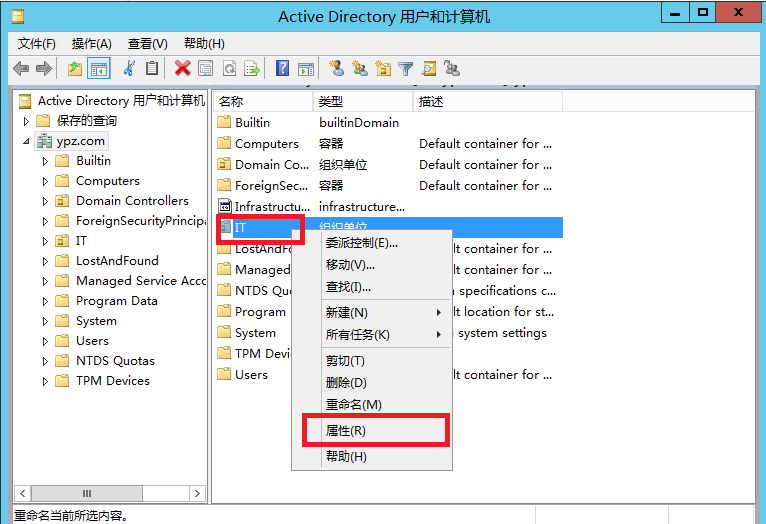The image size is (766, 524).
Task: Select the Domain Co... row in list
Action: pyautogui.click(x=389, y=165)
